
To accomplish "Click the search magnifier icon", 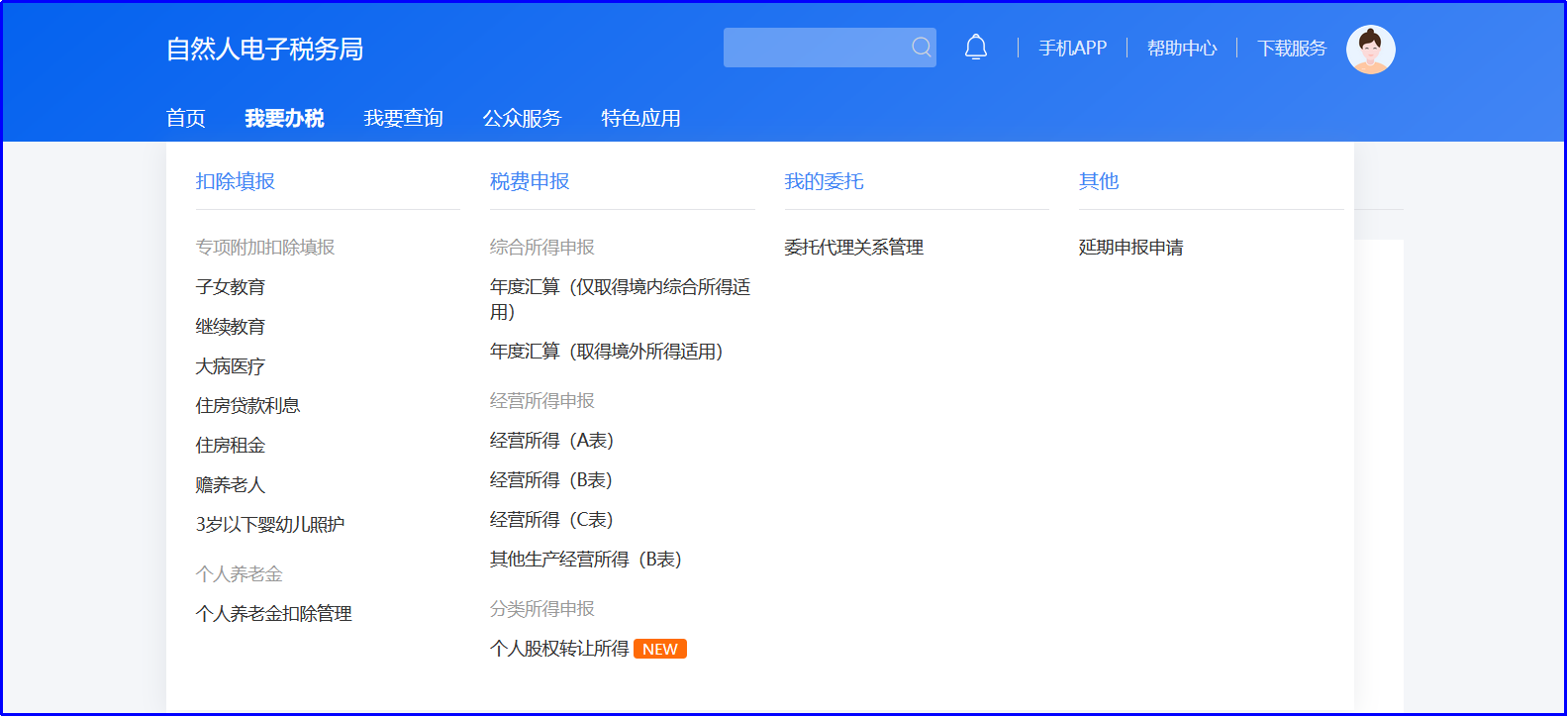I will pyautogui.click(x=922, y=48).
